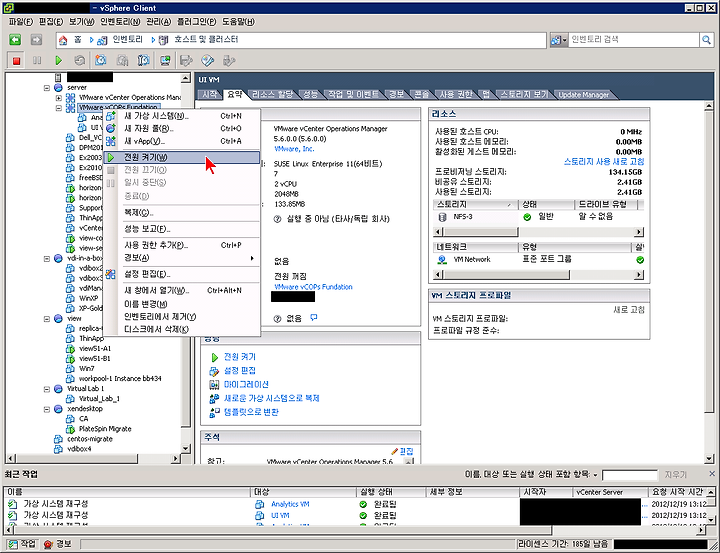Collapse the view folder node
Screen dimensions: 720x553
(x=47, y=319)
